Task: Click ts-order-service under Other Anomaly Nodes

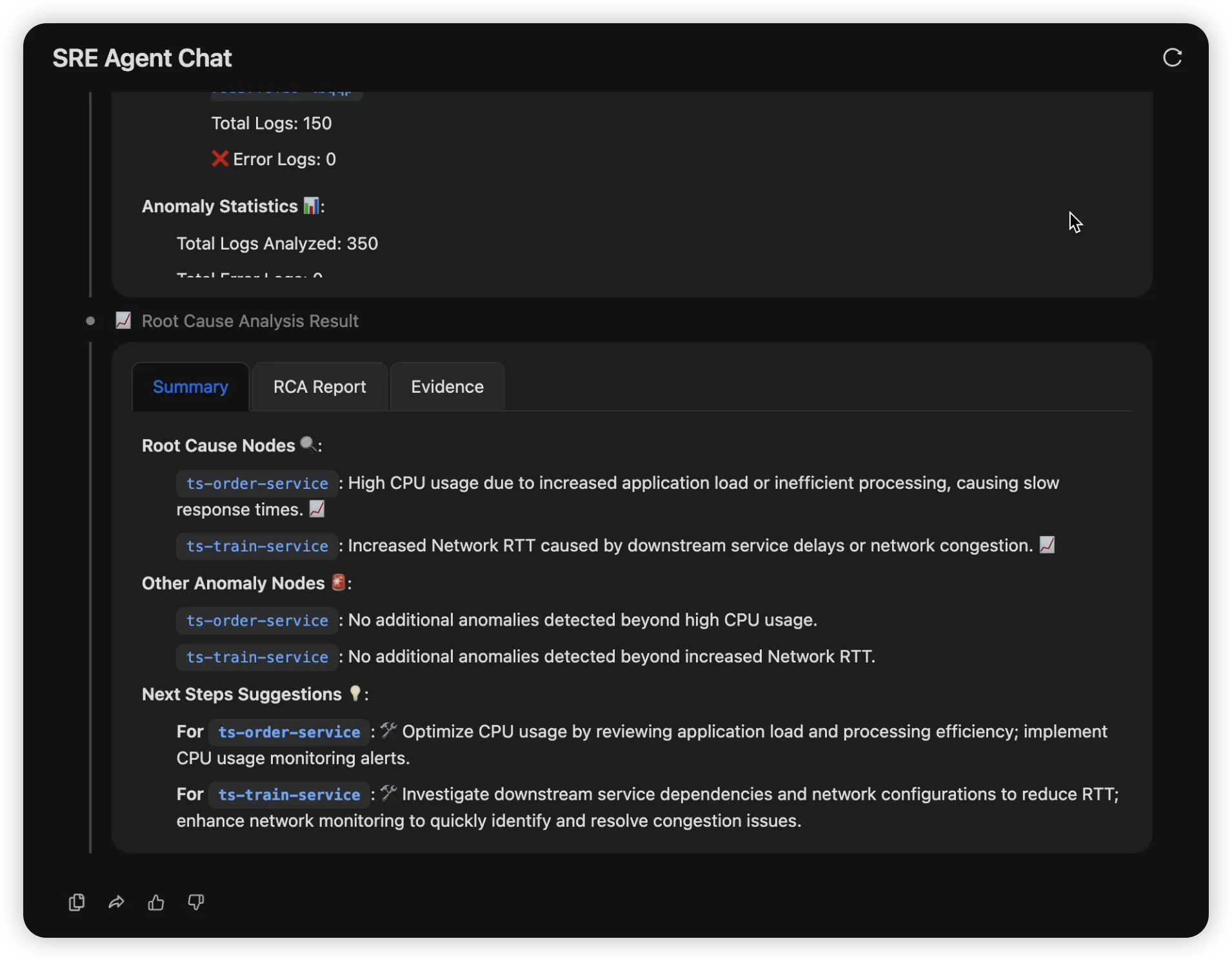Action: [257, 620]
